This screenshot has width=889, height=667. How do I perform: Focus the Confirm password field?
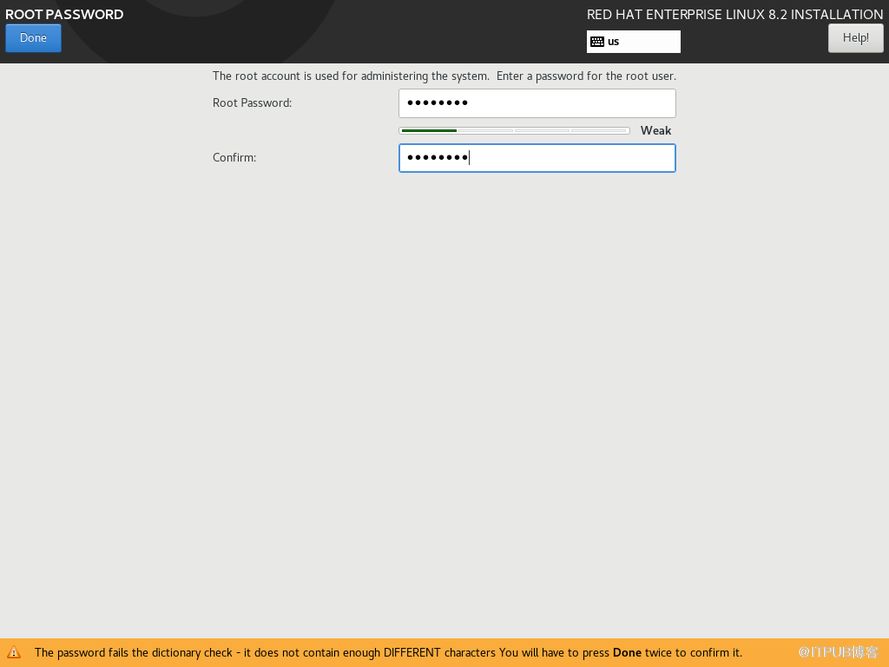click(537, 158)
